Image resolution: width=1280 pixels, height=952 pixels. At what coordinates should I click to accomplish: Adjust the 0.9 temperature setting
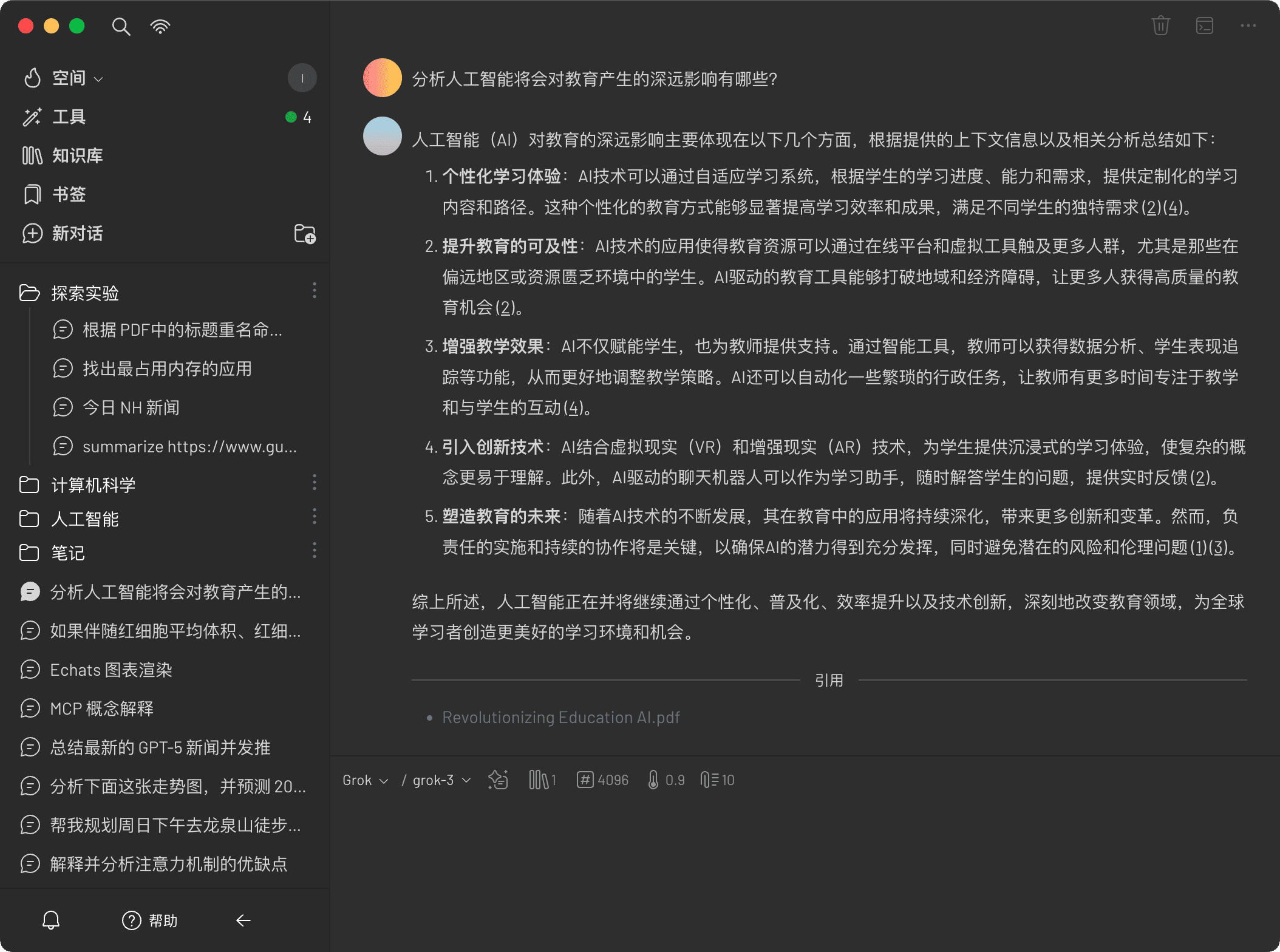pyautogui.click(x=666, y=780)
